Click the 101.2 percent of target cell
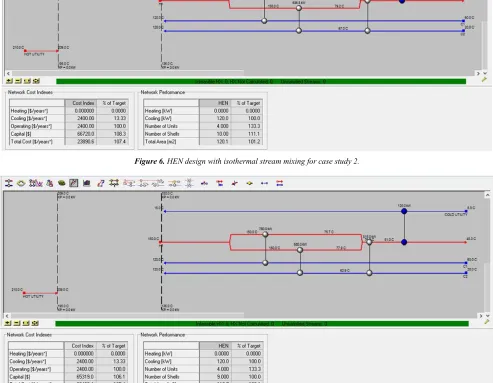493x383 pixels. click(x=247, y=142)
